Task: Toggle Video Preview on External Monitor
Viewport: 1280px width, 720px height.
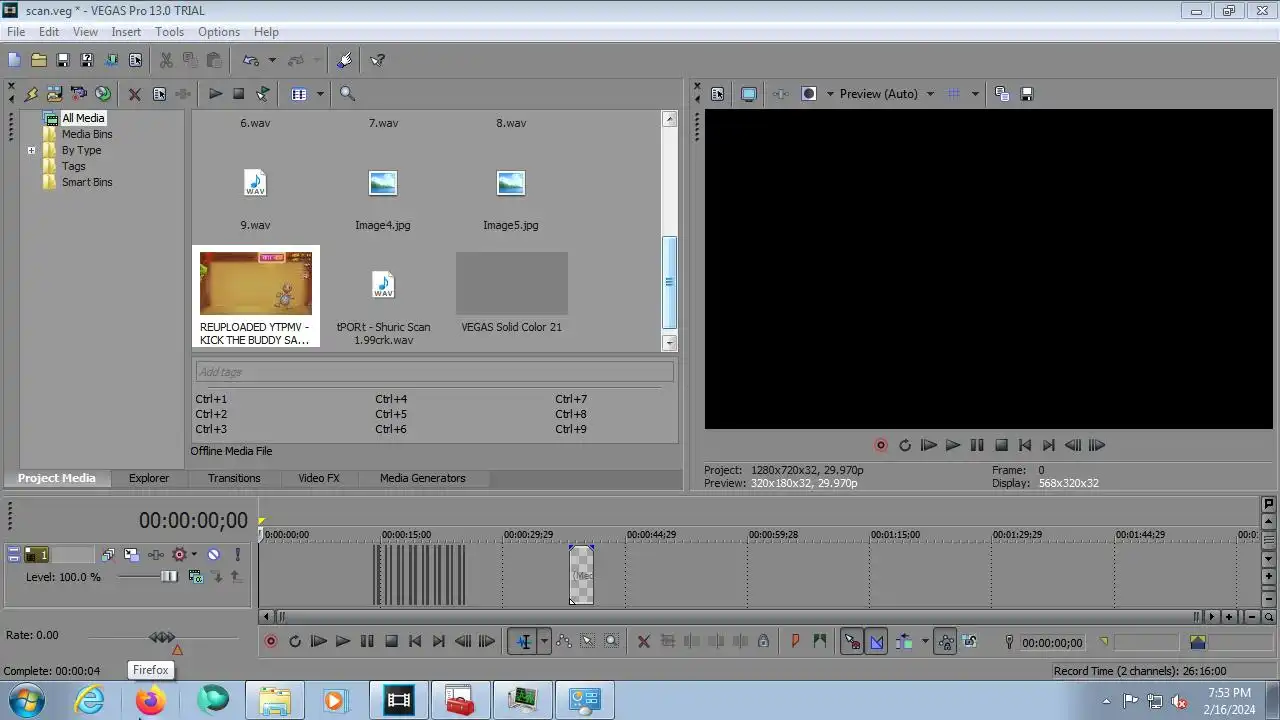Action: click(748, 94)
